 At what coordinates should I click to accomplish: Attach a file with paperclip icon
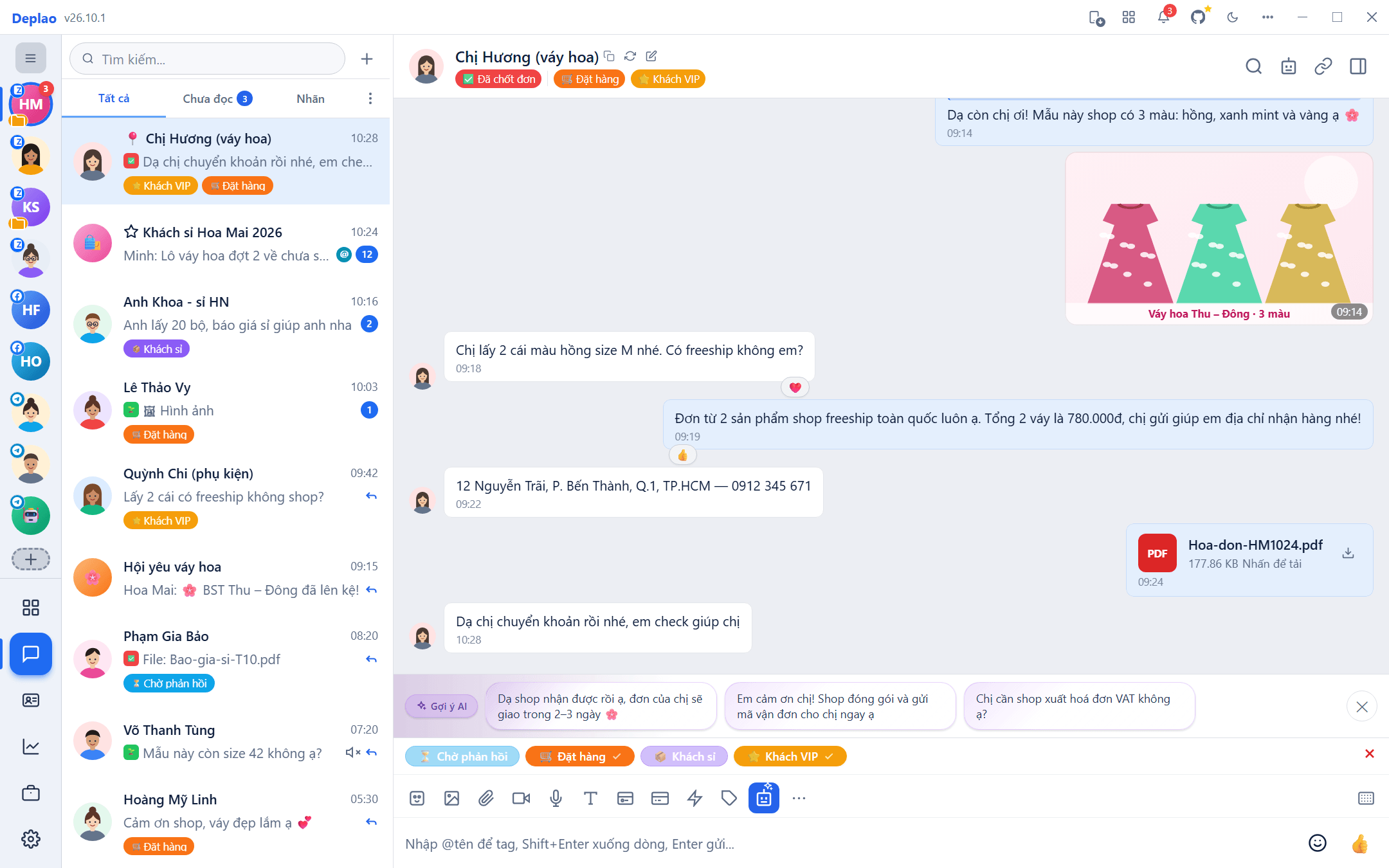tap(486, 799)
